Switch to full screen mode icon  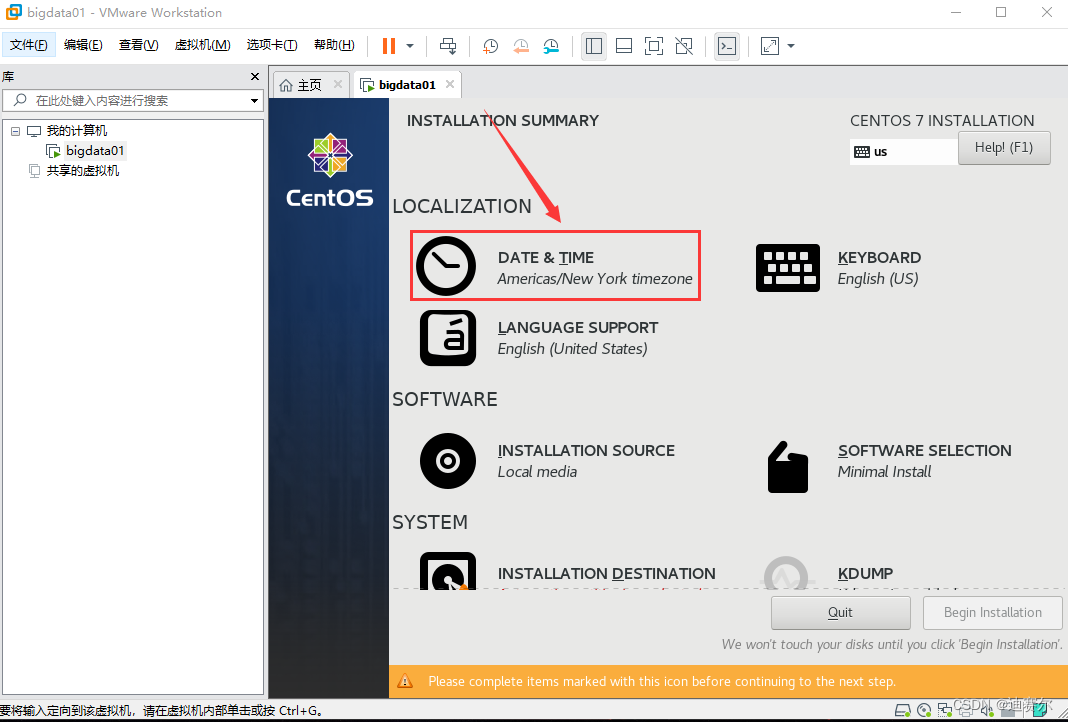tap(654, 46)
